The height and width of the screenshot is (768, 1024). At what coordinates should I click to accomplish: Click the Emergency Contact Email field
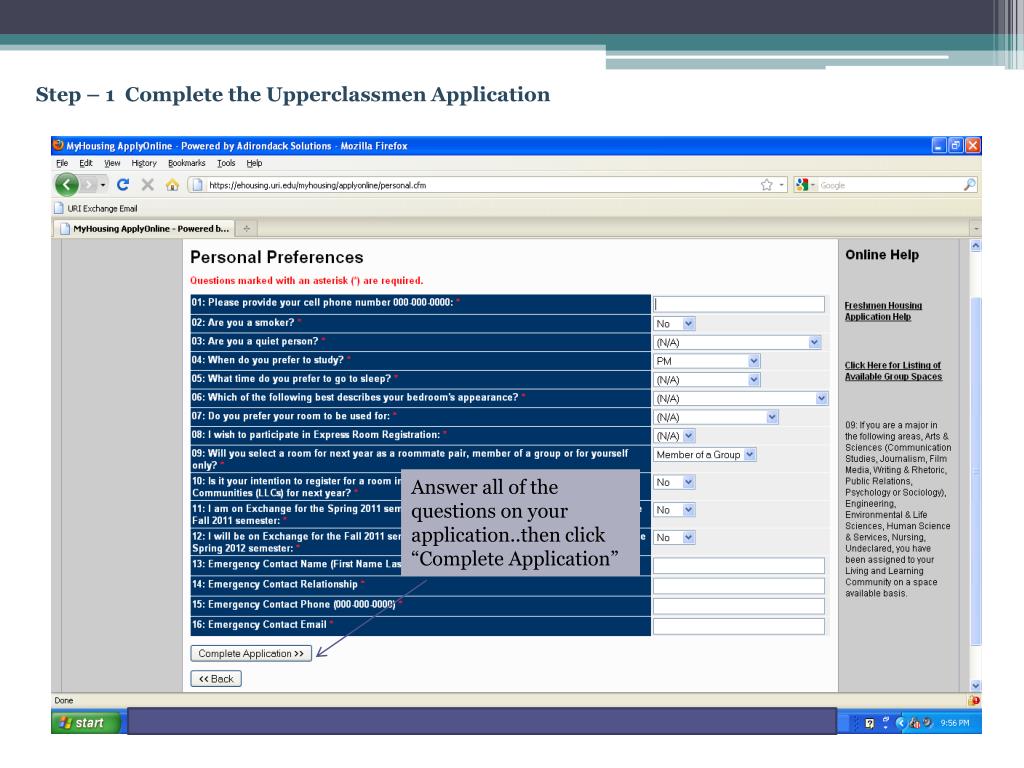pyautogui.click(x=739, y=626)
